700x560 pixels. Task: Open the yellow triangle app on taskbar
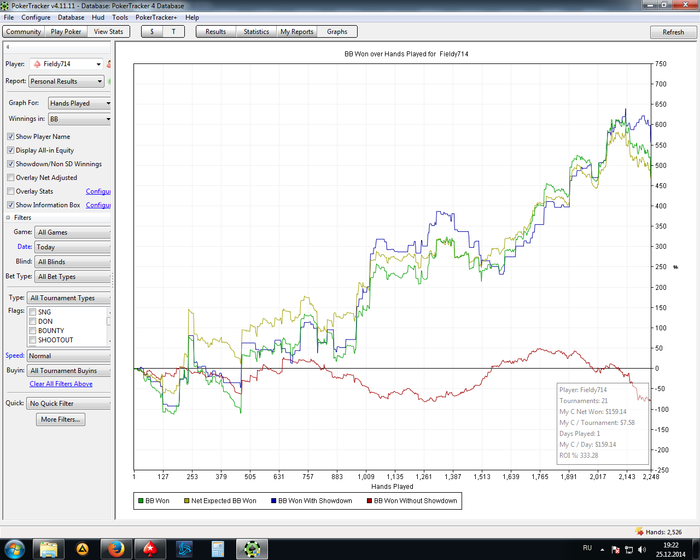click(x=83, y=549)
